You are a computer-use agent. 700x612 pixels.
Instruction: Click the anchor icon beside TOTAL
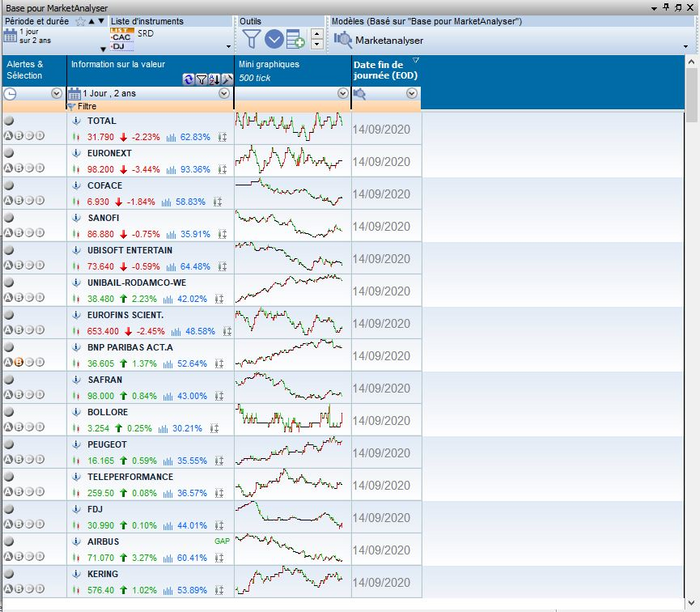point(76,121)
